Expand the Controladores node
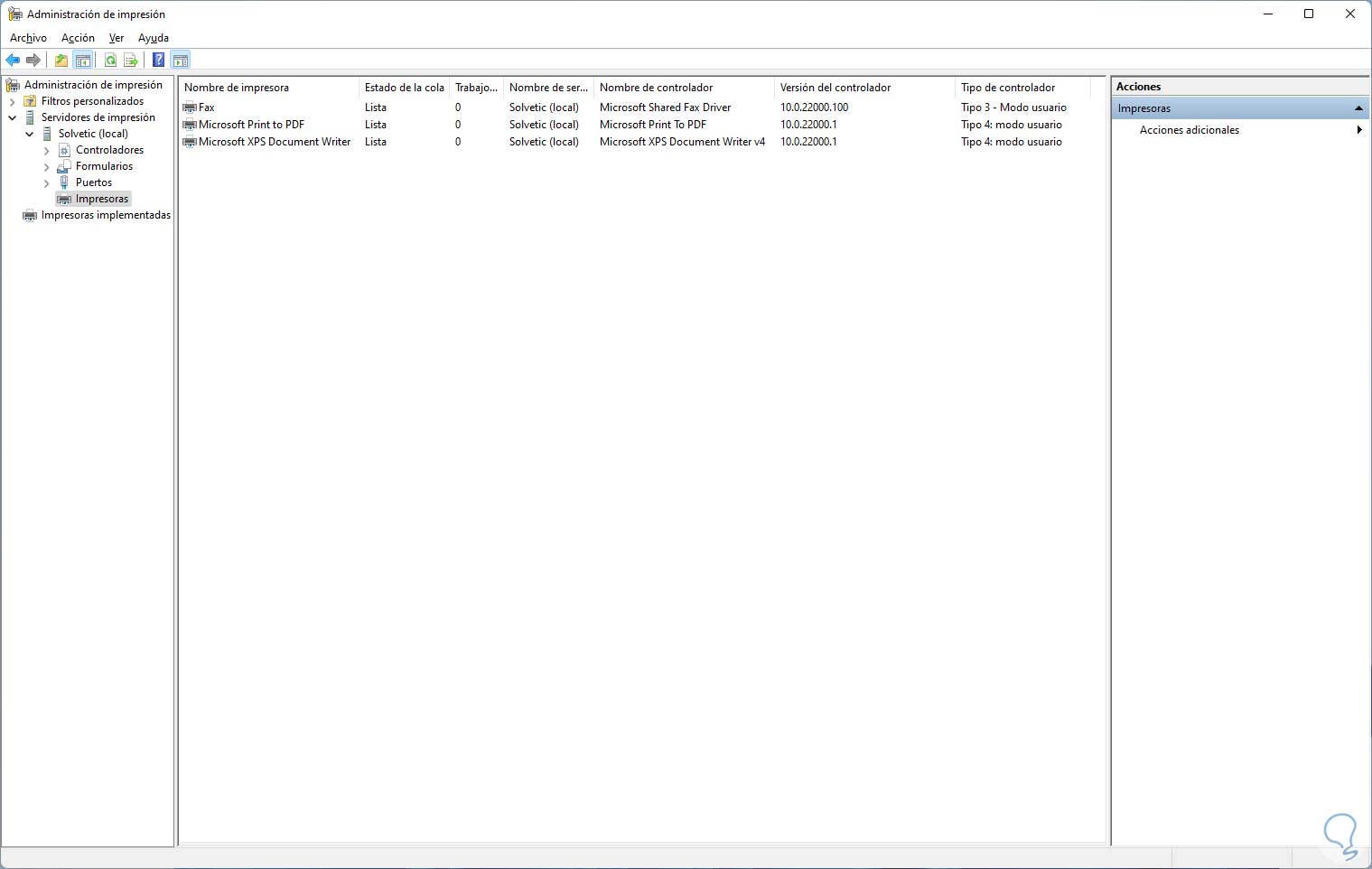 click(46, 150)
